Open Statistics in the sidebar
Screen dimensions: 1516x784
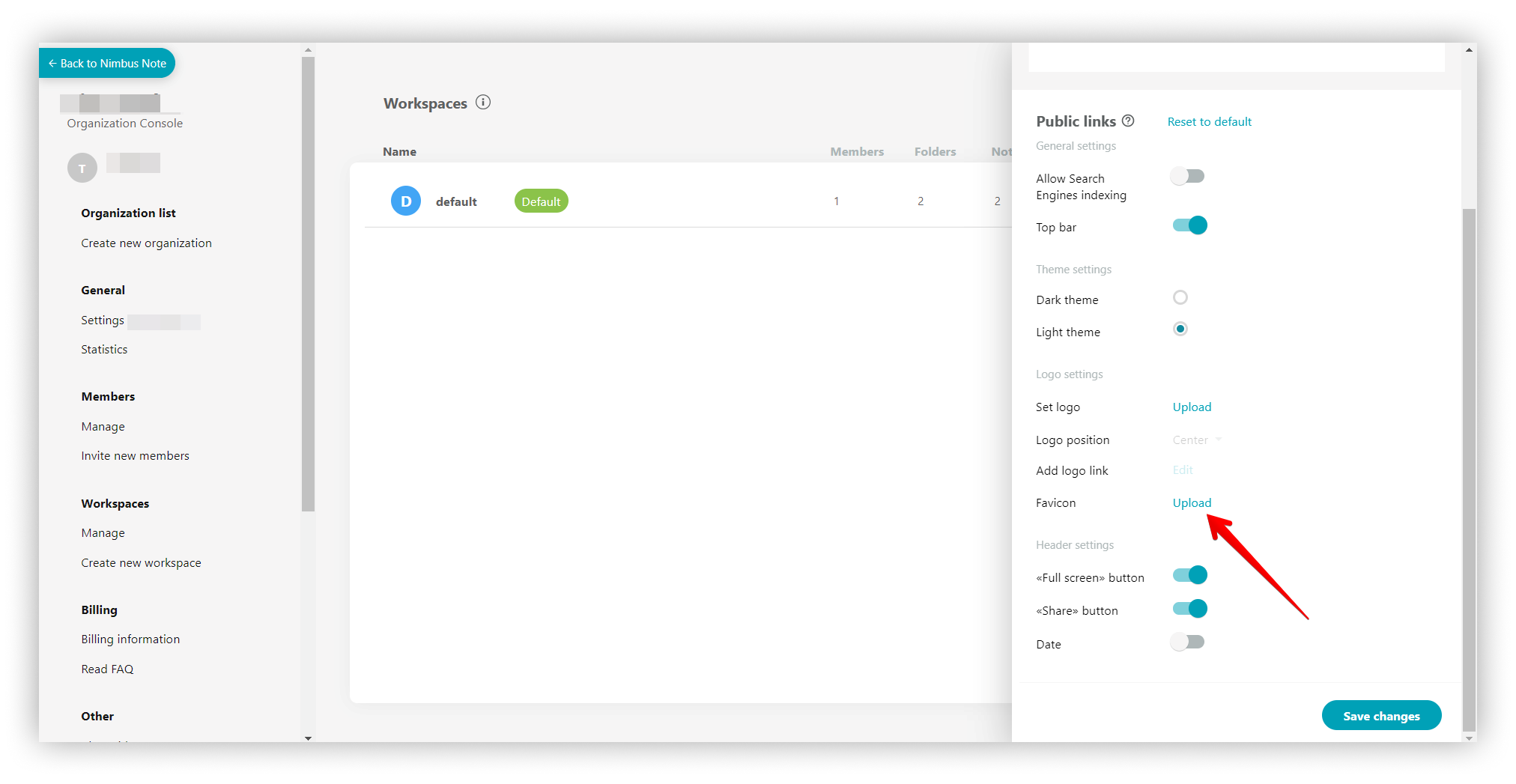tap(104, 349)
